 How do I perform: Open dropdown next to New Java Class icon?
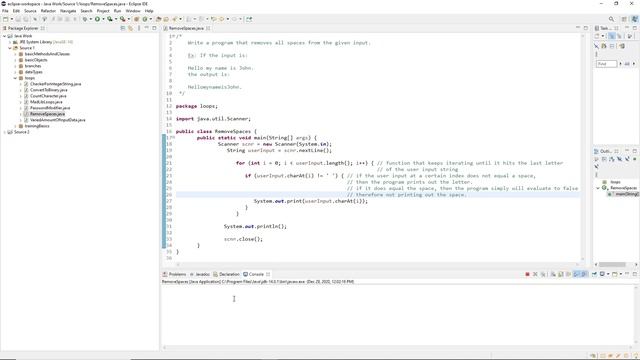151,19
